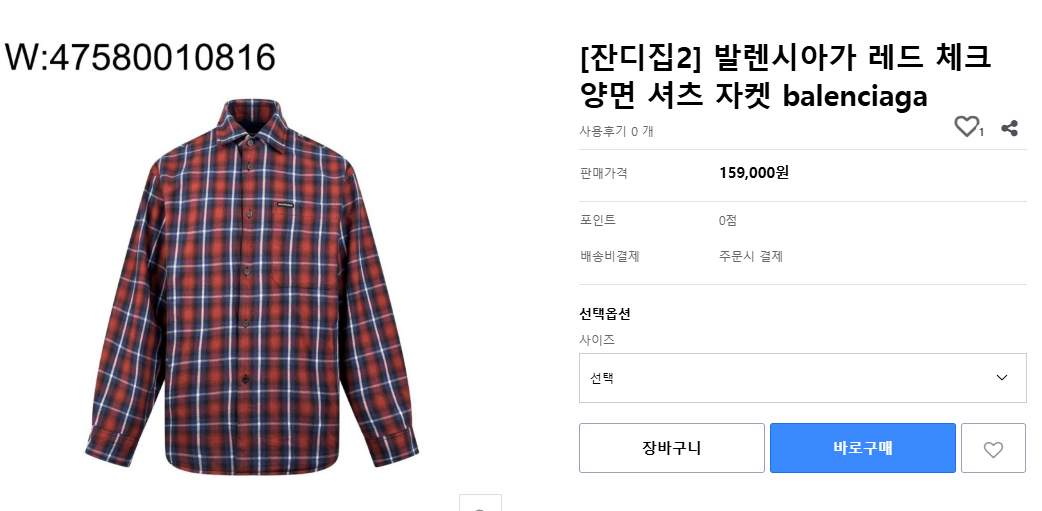Click the heart like icon beside the title
1042x511 pixels.
click(x=965, y=127)
